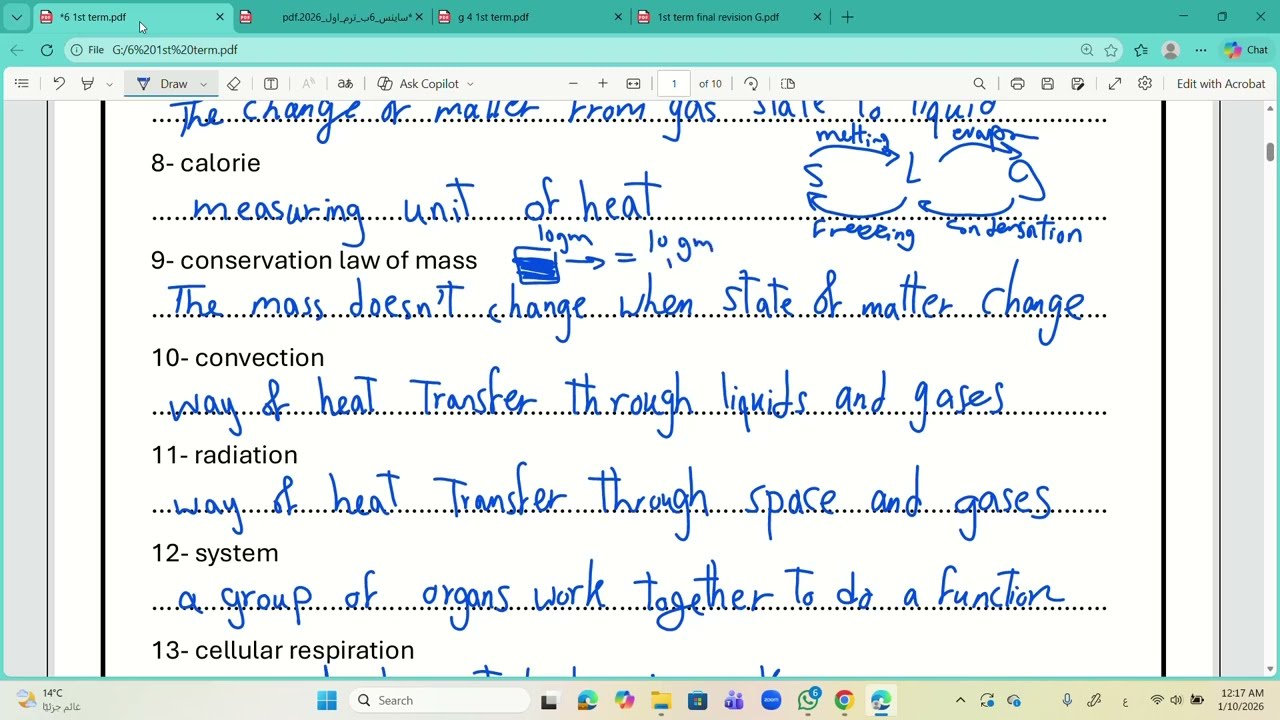Expand the Draw tool options dropdown

(x=204, y=84)
